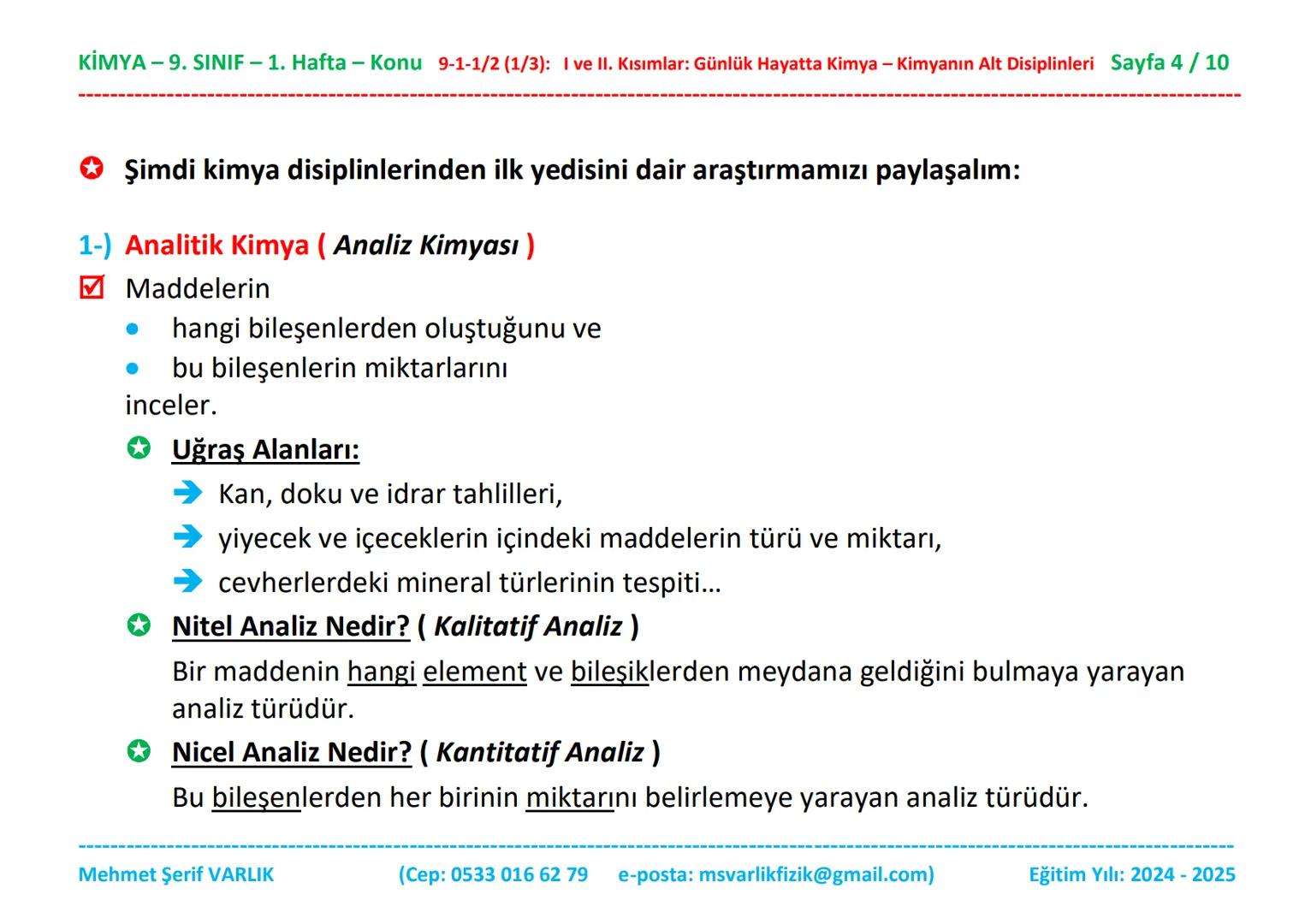Expand the Uğraş Alanları heading
The width and height of the screenshot is (1311, 924).
point(265,448)
